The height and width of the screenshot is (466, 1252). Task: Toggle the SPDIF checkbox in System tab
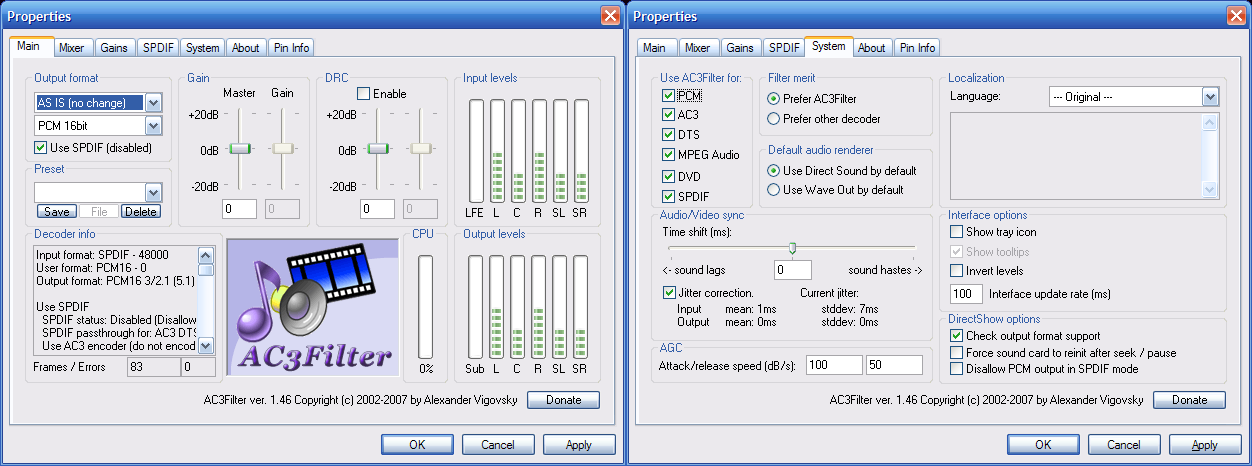(x=668, y=196)
